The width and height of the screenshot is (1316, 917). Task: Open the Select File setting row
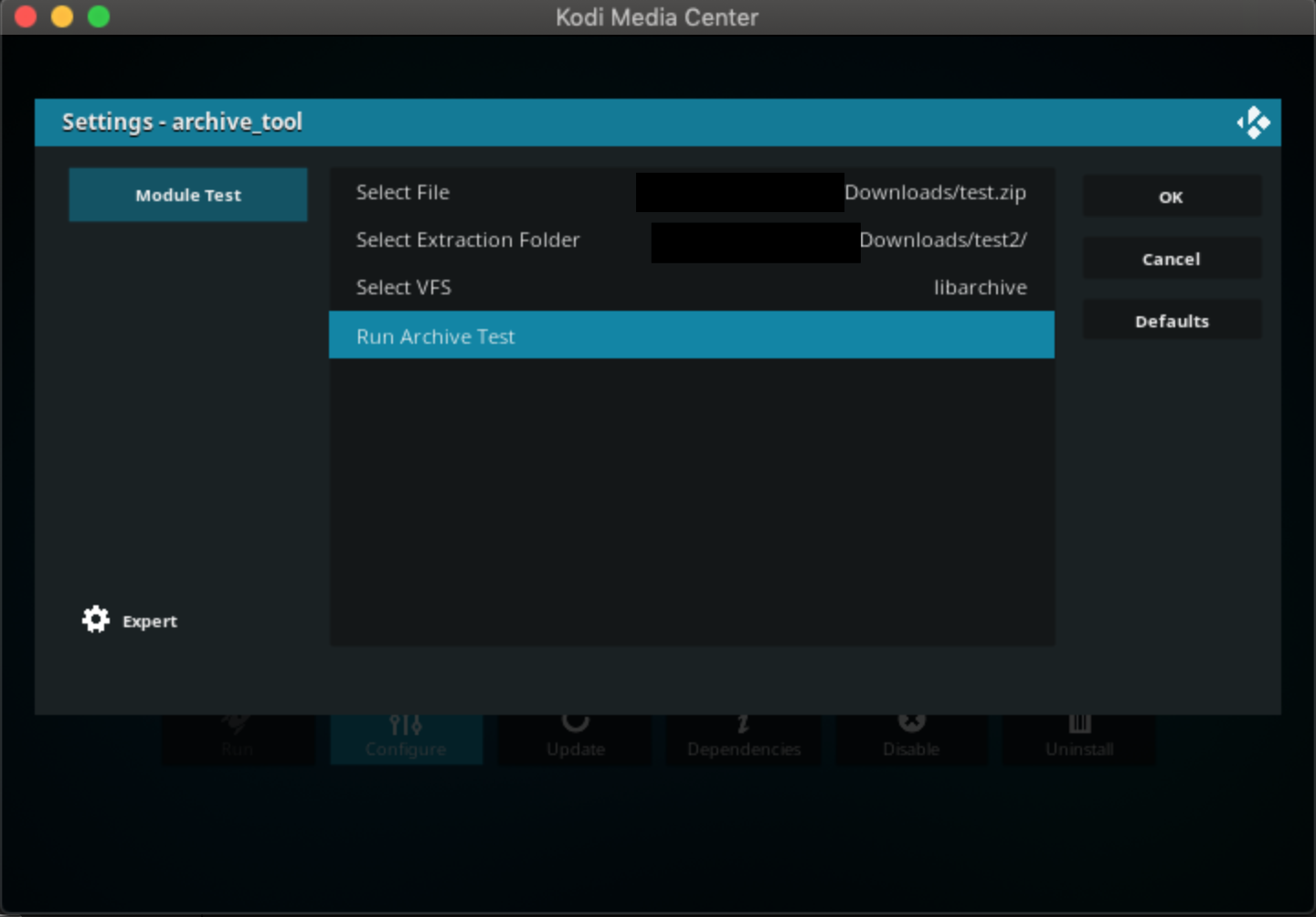click(x=692, y=193)
